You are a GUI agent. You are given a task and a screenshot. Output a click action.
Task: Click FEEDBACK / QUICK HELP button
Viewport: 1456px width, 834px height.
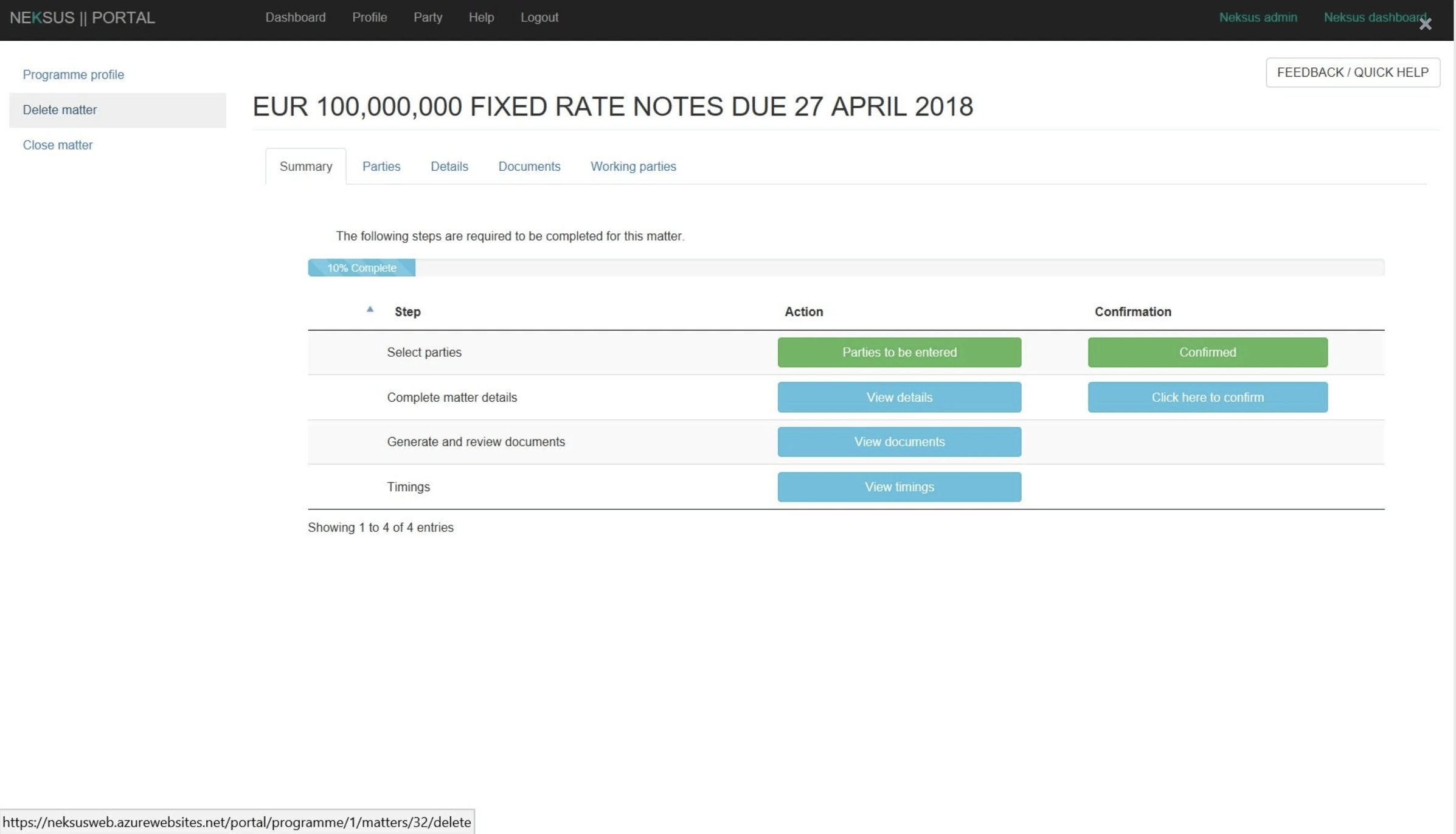pos(1353,72)
